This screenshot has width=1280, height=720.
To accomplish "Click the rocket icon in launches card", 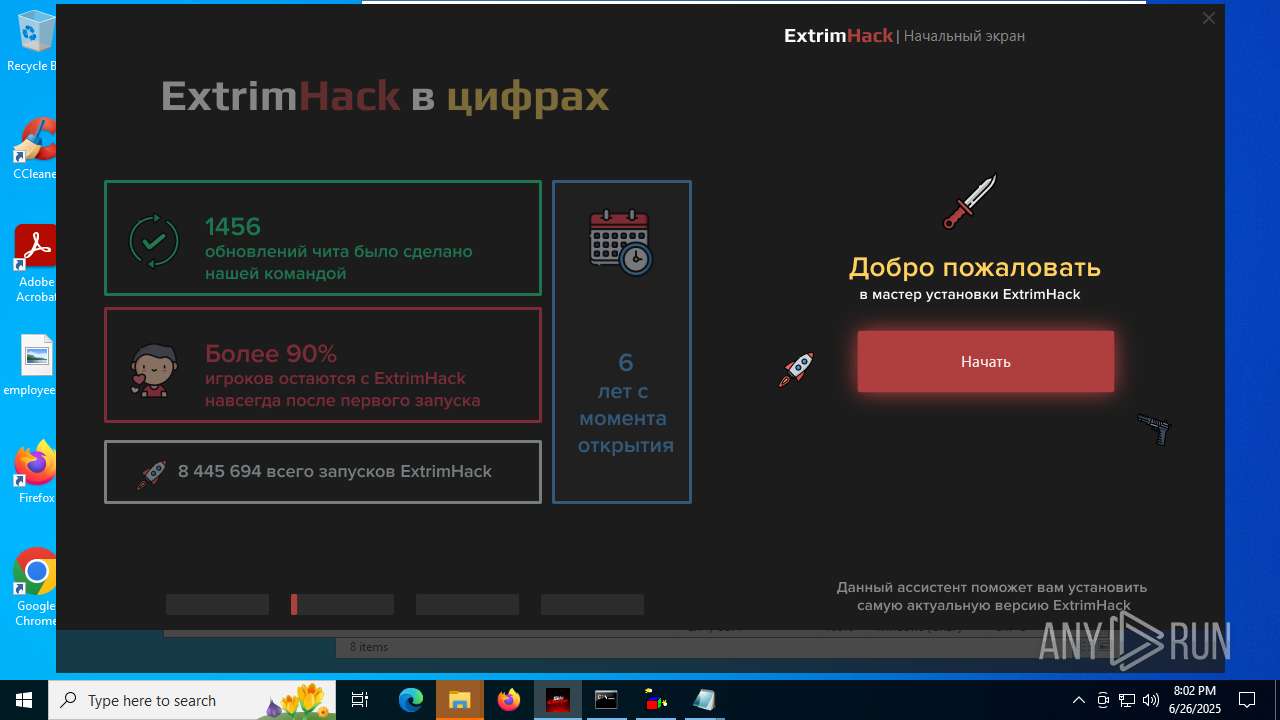I will coord(151,474).
